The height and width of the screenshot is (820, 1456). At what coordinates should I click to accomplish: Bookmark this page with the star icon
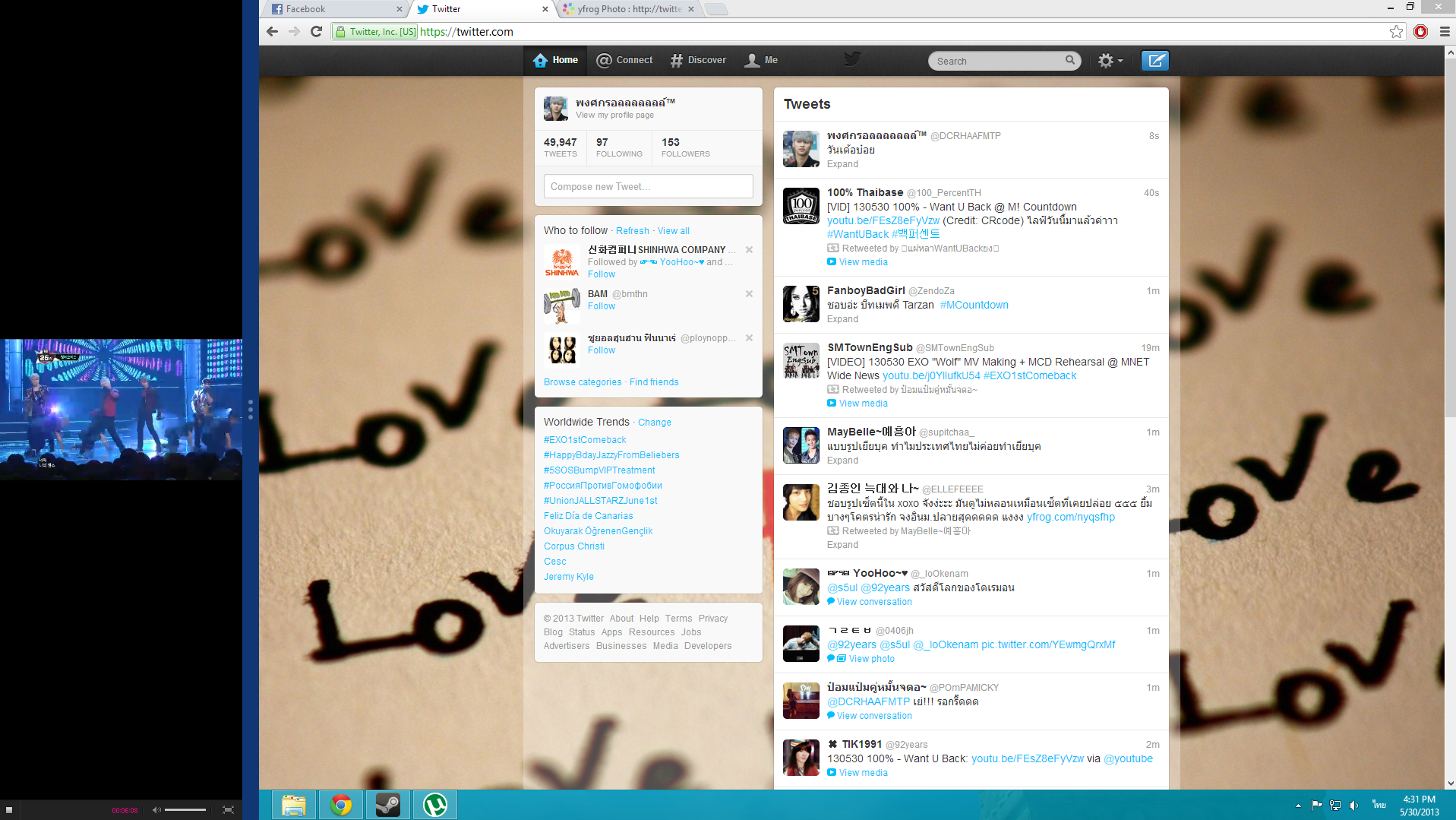click(1396, 31)
